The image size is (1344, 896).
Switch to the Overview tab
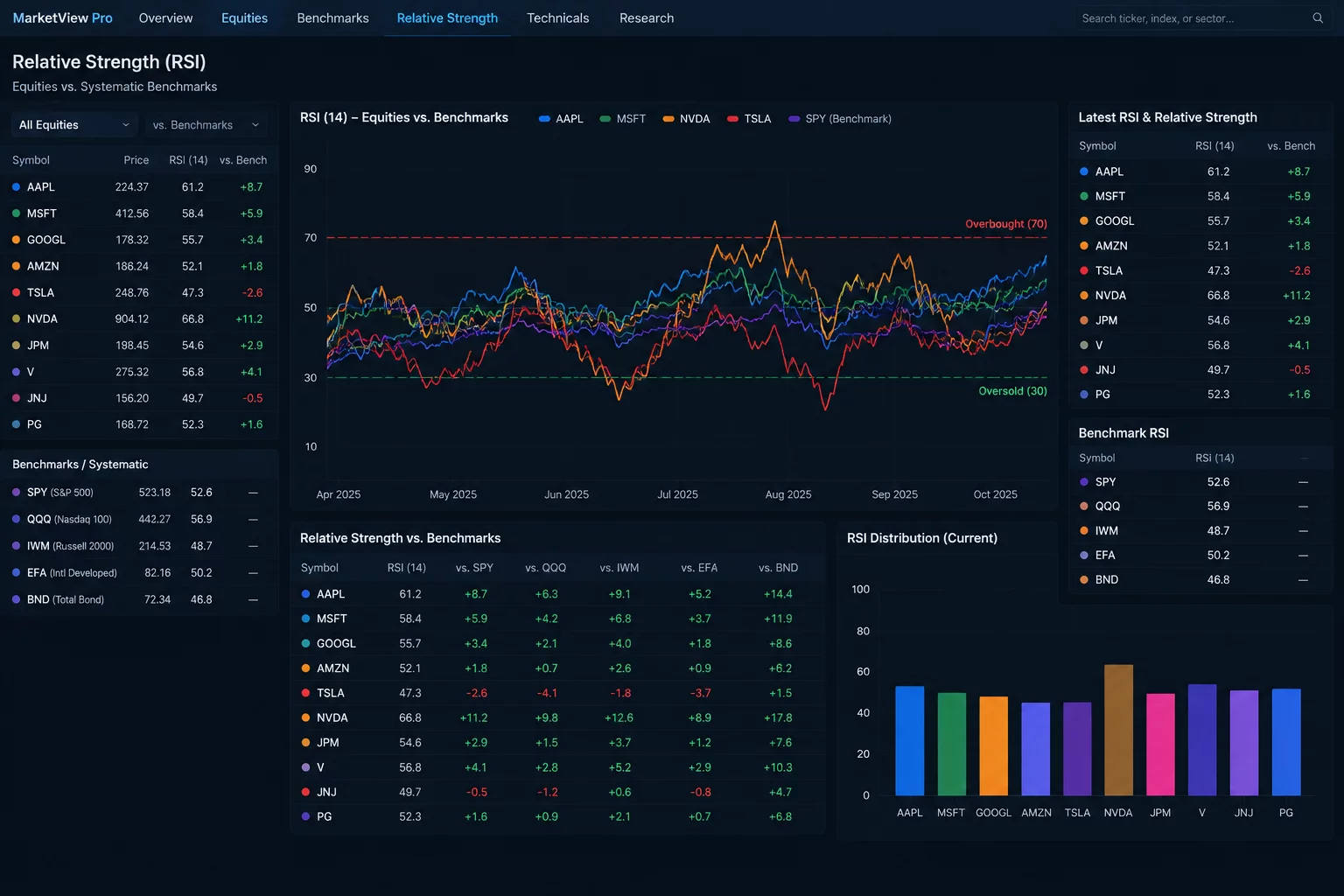[165, 17]
